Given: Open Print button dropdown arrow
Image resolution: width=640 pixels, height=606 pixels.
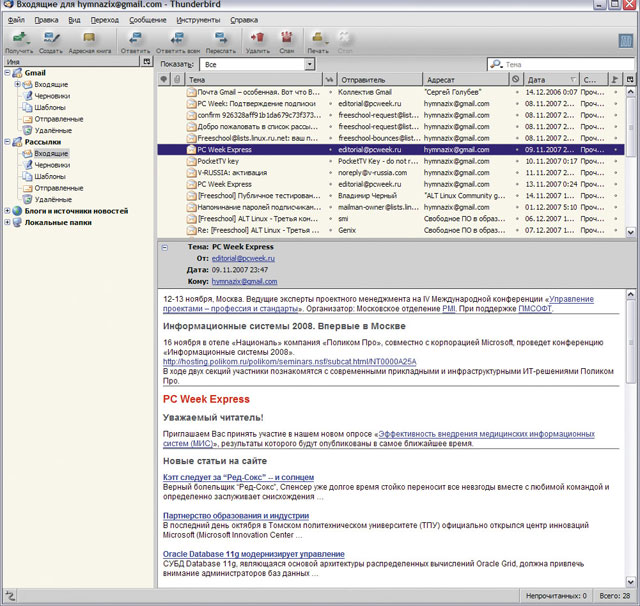Looking at the screenshot, I should pyautogui.click(x=327, y=42).
